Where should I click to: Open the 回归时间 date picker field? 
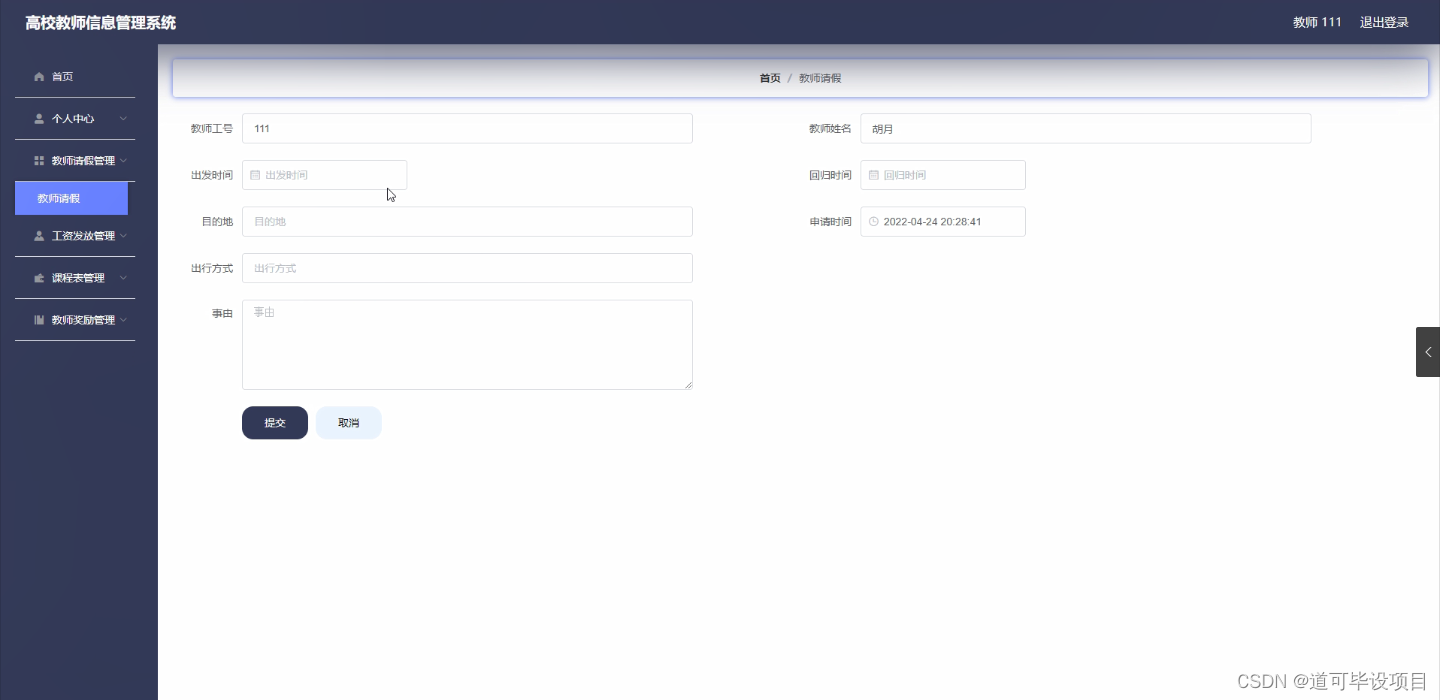click(942, 175)
